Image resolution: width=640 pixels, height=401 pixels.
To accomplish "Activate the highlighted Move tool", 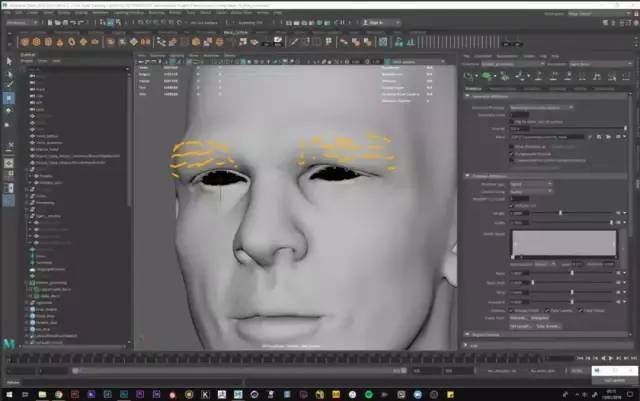I will (x=9, y=98).
